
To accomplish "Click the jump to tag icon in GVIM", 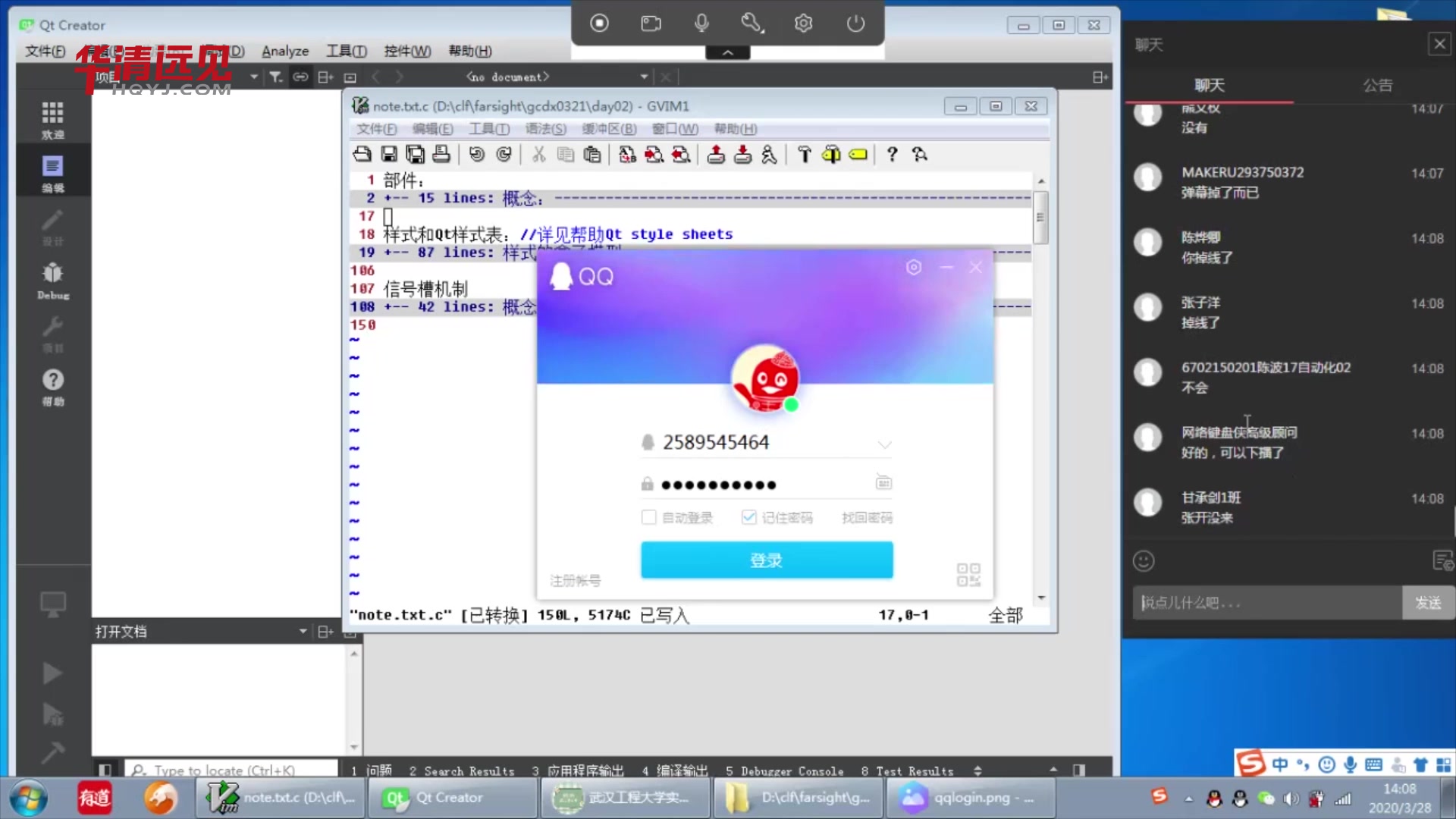I will 858,155.
